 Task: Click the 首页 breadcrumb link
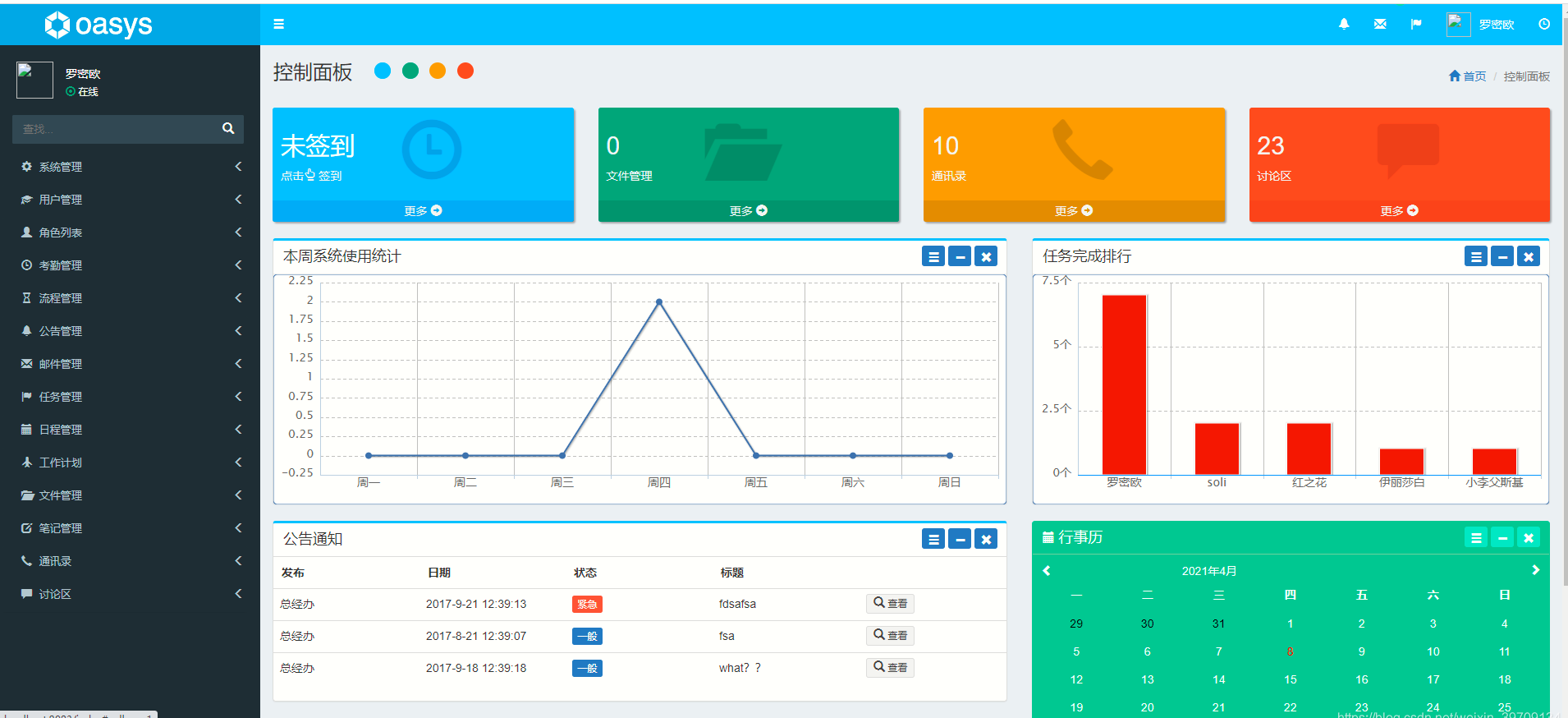click(1467, 76)
